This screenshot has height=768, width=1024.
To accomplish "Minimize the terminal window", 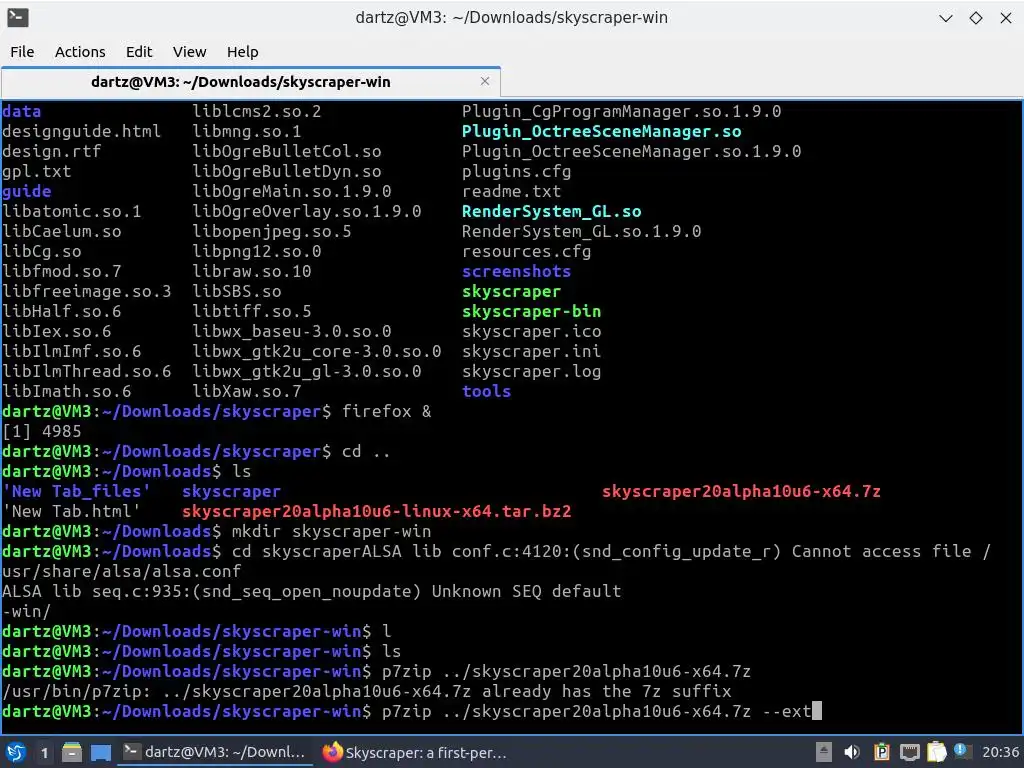I will coord(946,18).
